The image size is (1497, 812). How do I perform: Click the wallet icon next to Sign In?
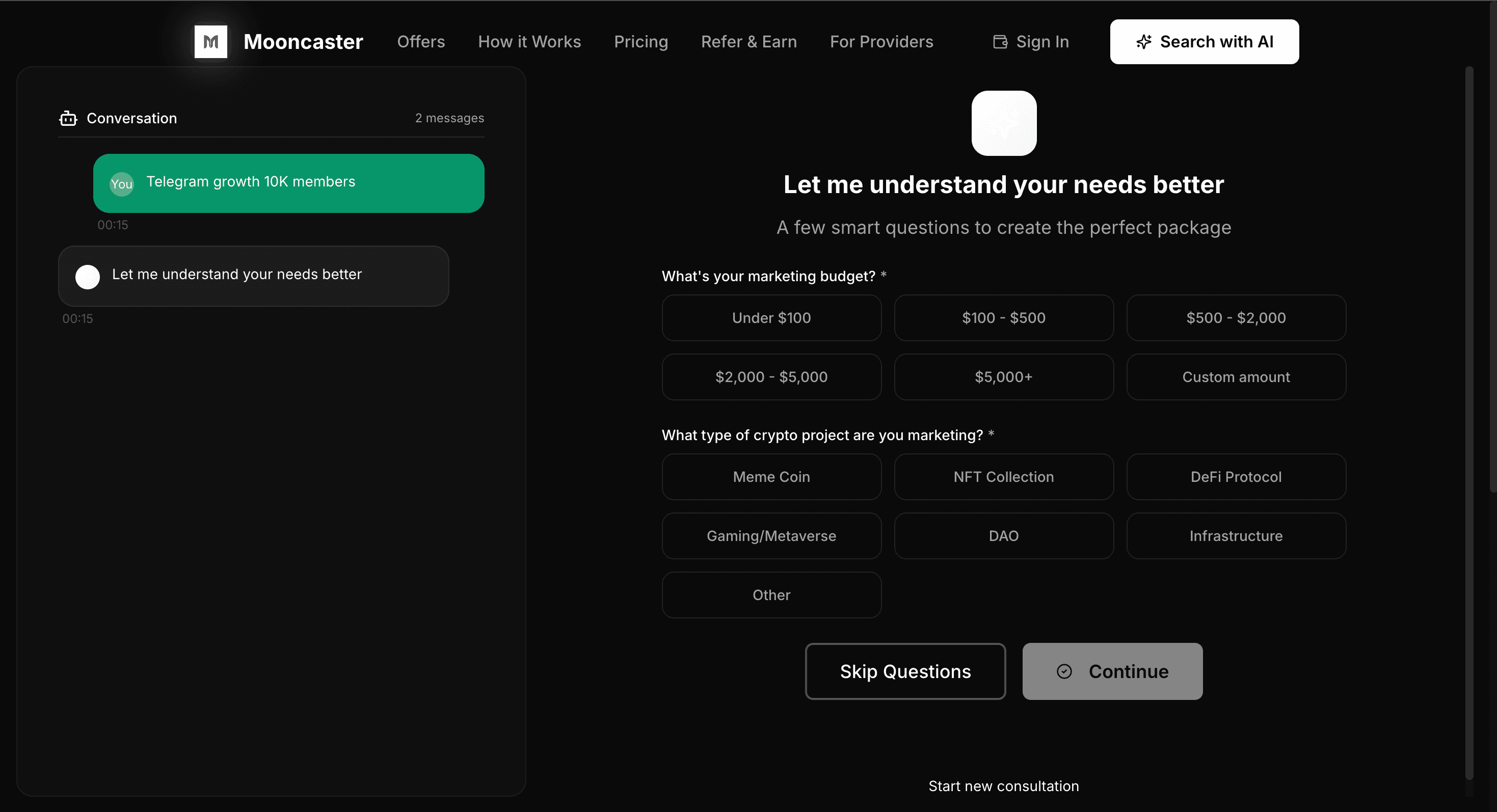pos(1000,41)
